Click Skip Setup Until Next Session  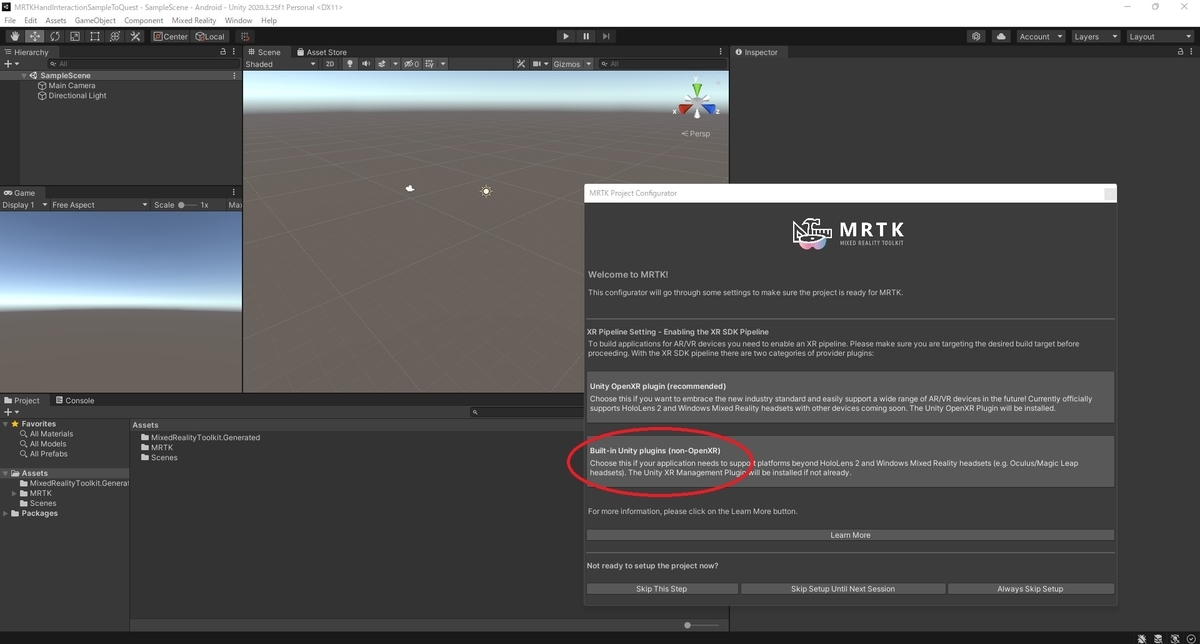(x=843, y=588)
